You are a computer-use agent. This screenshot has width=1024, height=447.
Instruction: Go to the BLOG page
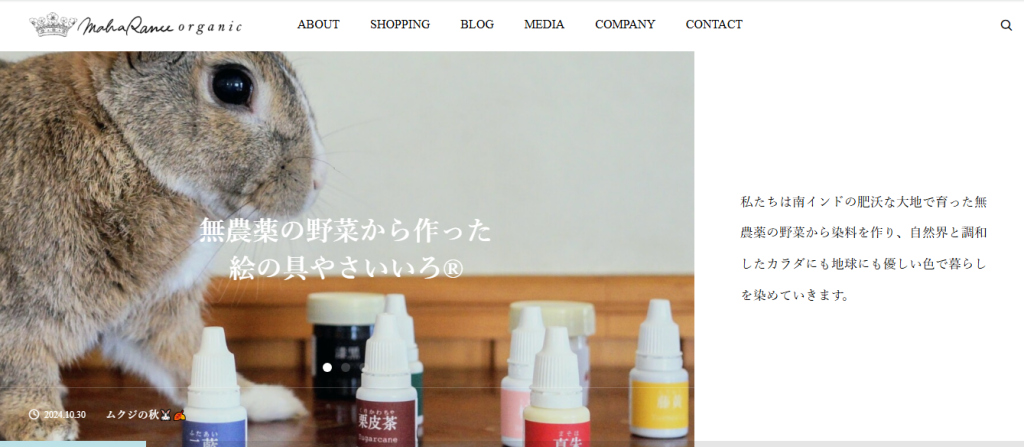(x=477, y=25)
